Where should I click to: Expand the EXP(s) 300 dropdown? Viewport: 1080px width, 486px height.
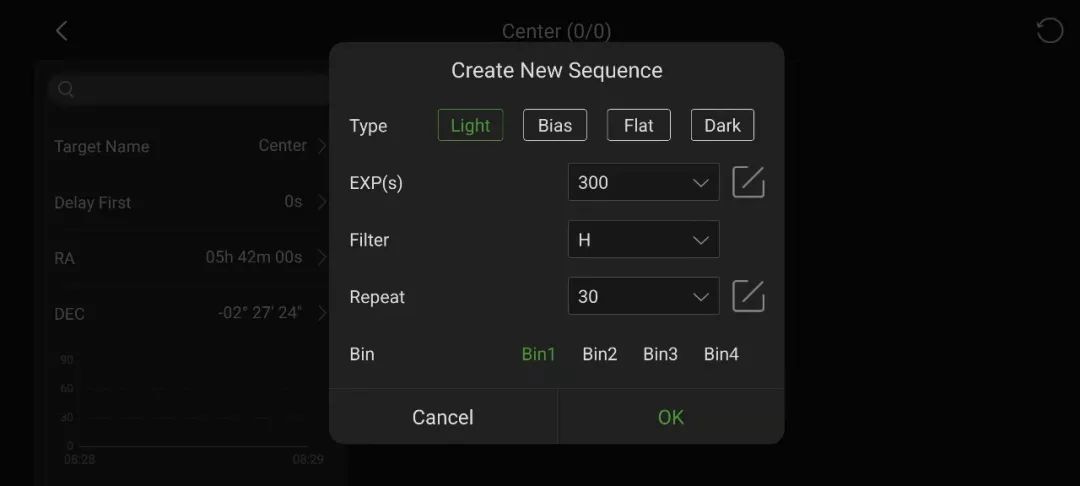click(x=643, y=182)
